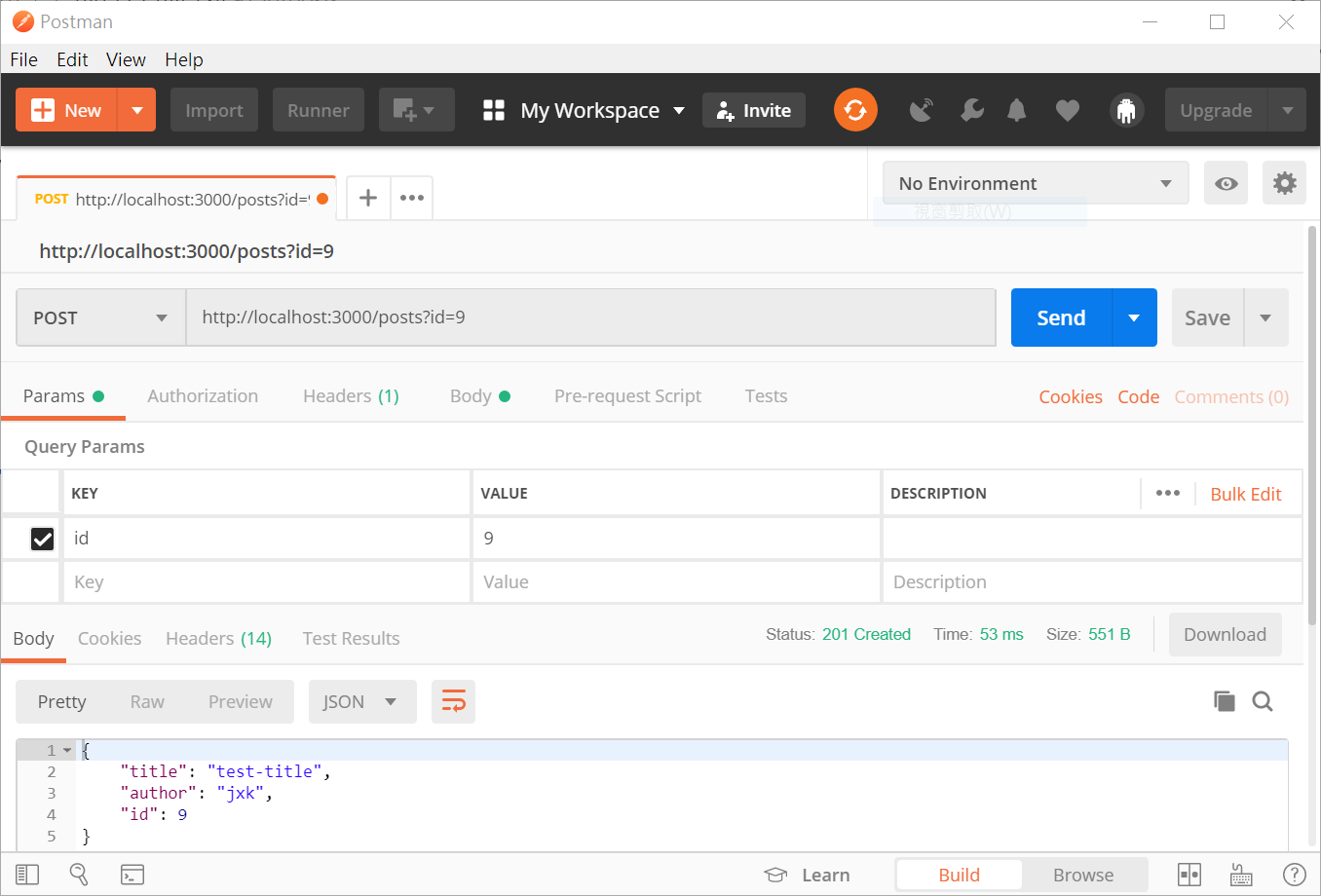Click the vertical scrollbar
The image size is (1321, 896).
pos(1312,425)
